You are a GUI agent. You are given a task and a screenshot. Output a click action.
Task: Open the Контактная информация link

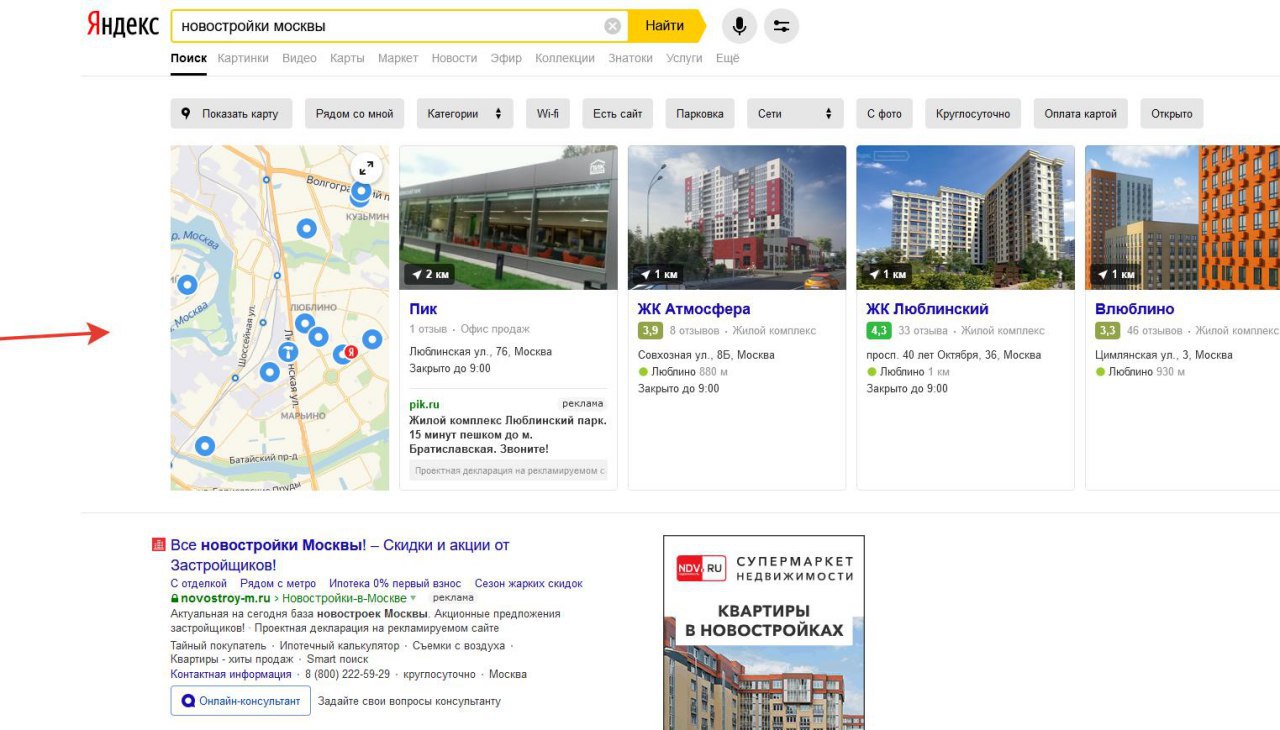click(x=231, y=674)
